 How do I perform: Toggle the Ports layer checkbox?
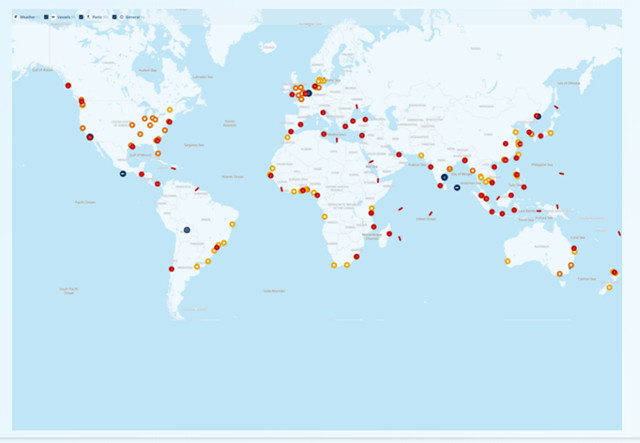pos(82,17)
